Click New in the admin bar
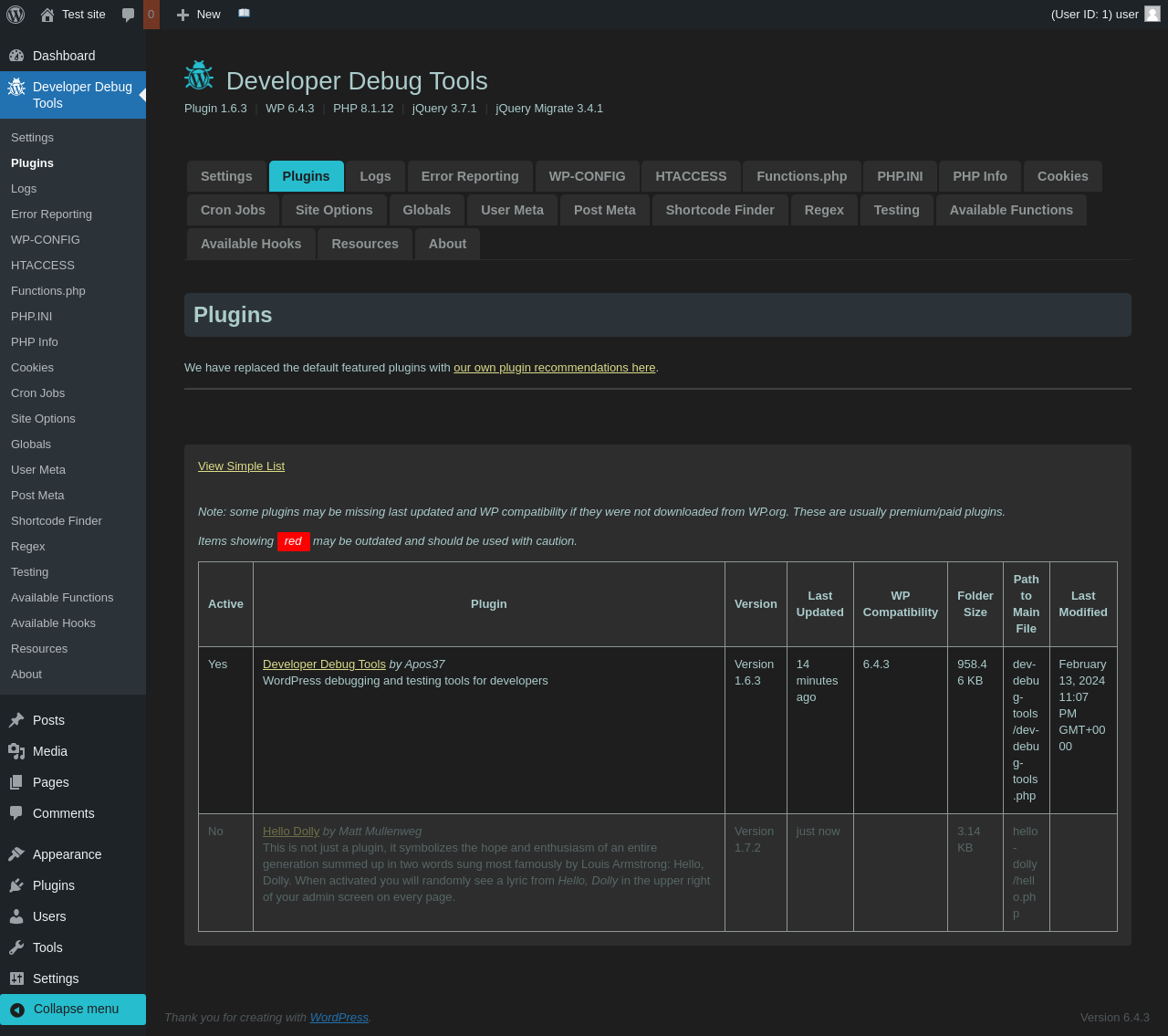 point(199,15)
